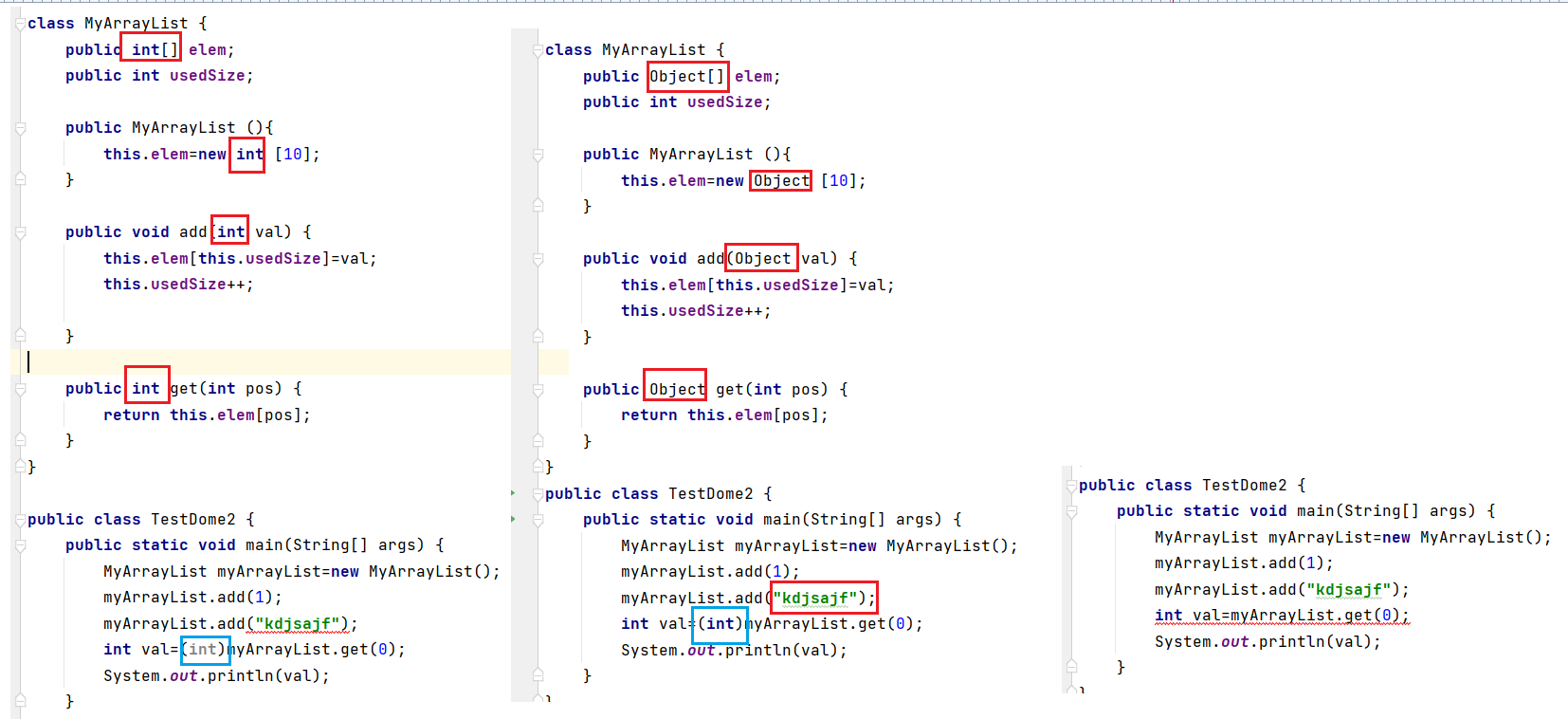Click 'this.elem=new int [10];' line
Viewport: 1568px width, 719px height.
pos(211,154)
